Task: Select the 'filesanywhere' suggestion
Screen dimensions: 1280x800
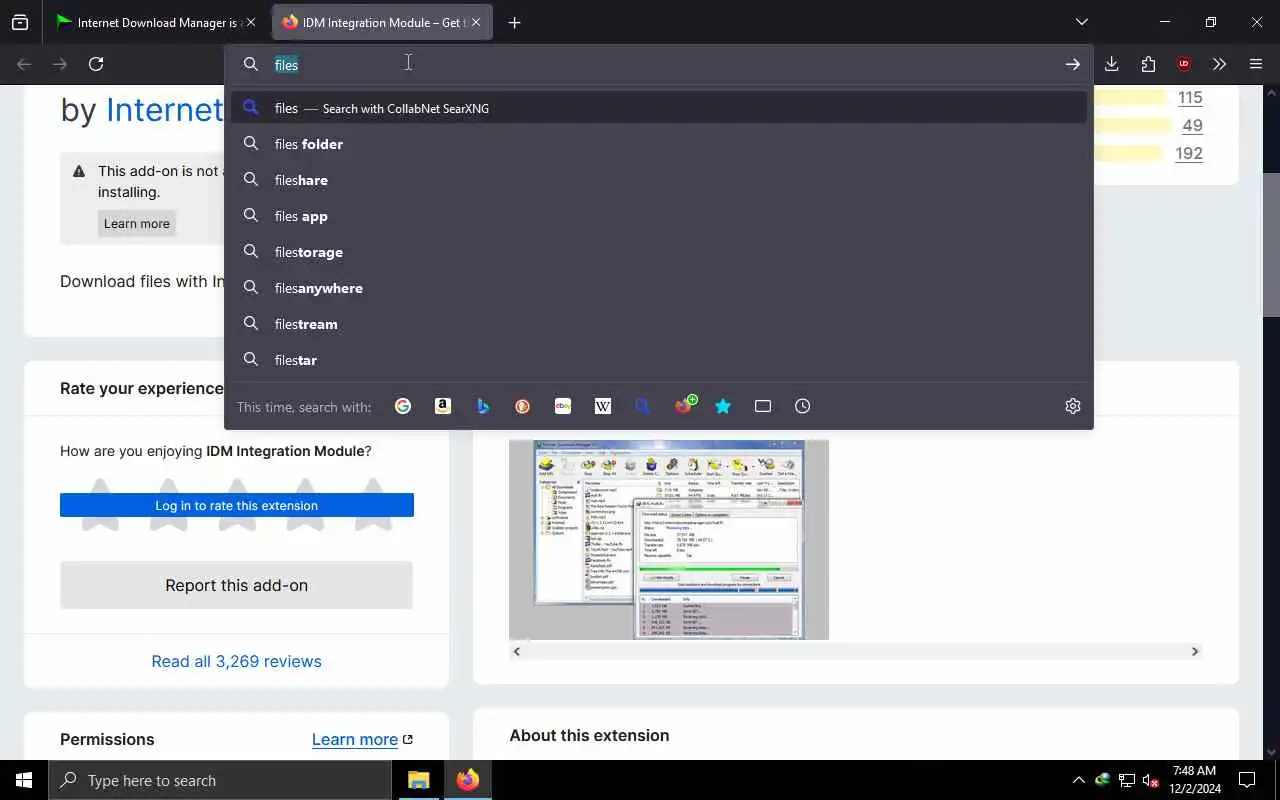Action: (659, 288)
